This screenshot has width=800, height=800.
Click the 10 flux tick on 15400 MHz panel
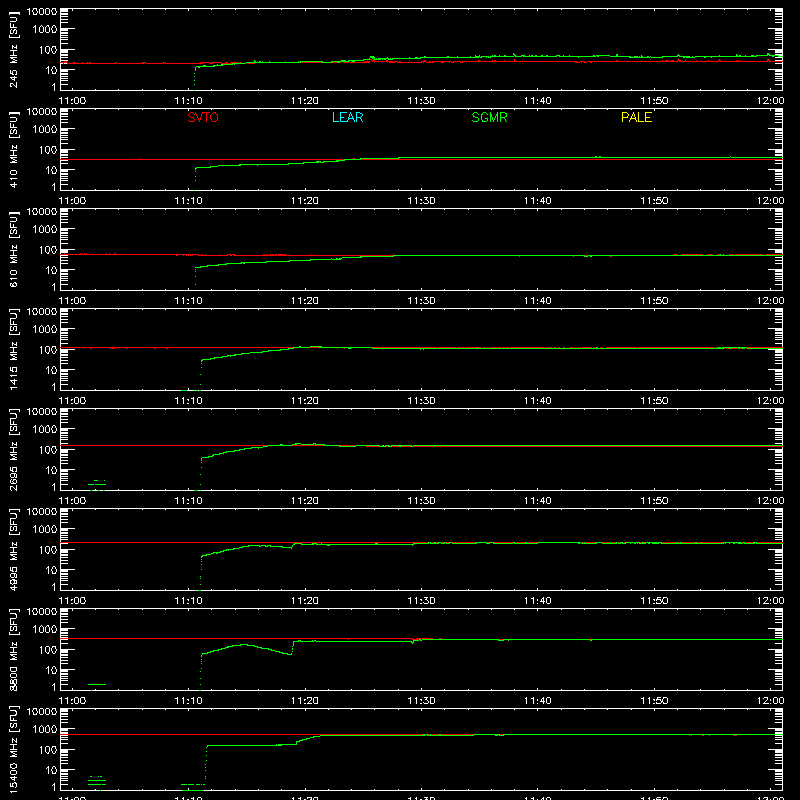pos(51,770)
